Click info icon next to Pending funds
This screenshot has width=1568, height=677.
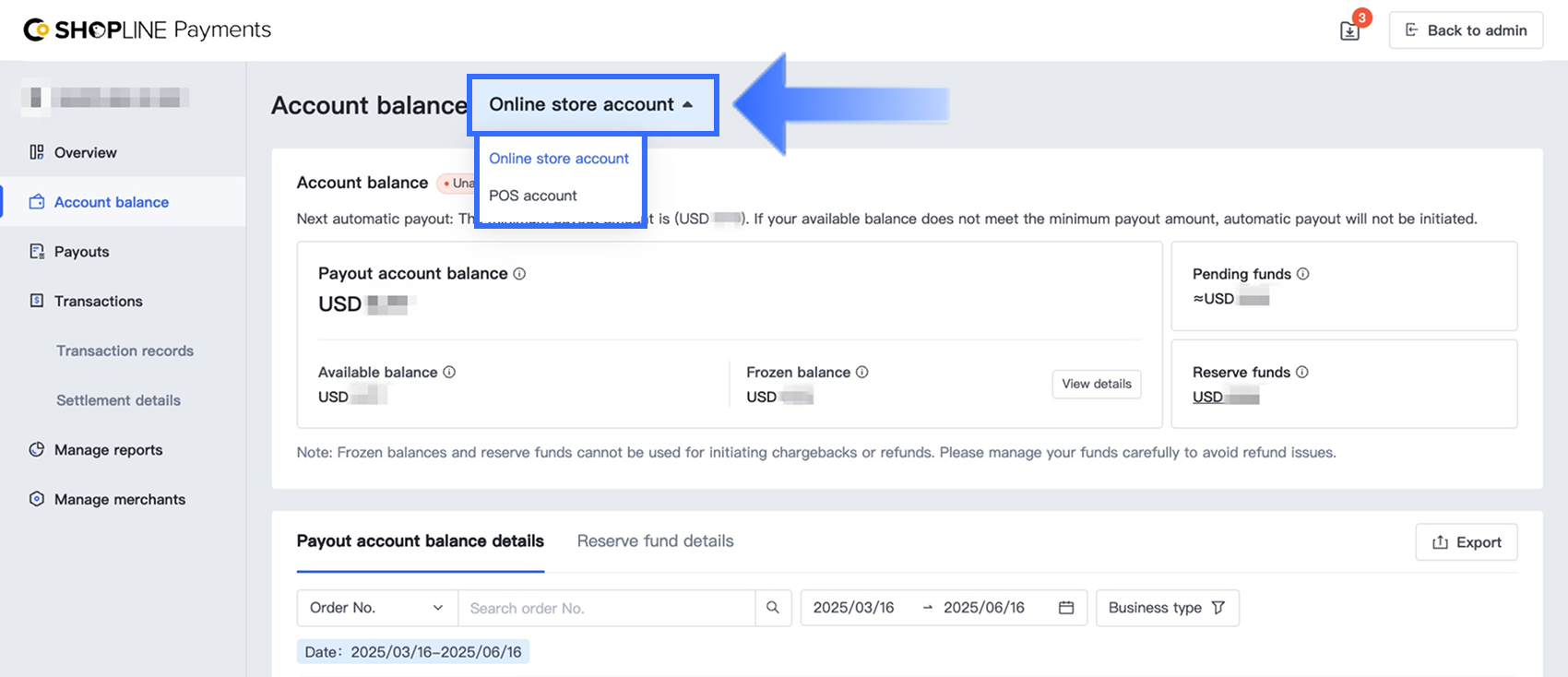point(1302,274)
